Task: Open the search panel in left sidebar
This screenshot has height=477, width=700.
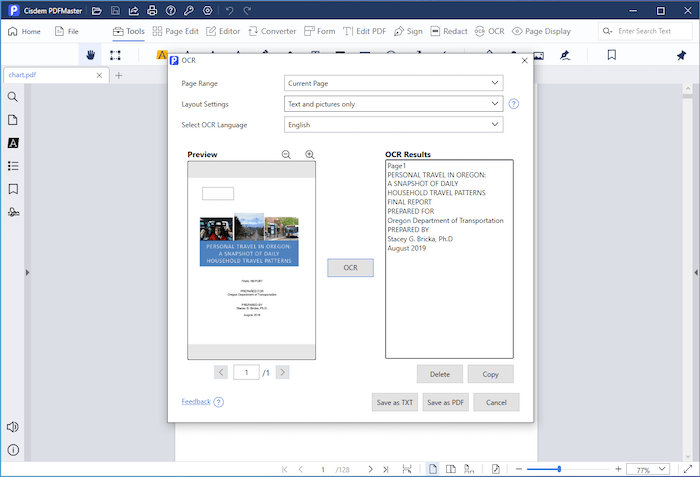Action: pyautogui.click(x=13, y=97)
